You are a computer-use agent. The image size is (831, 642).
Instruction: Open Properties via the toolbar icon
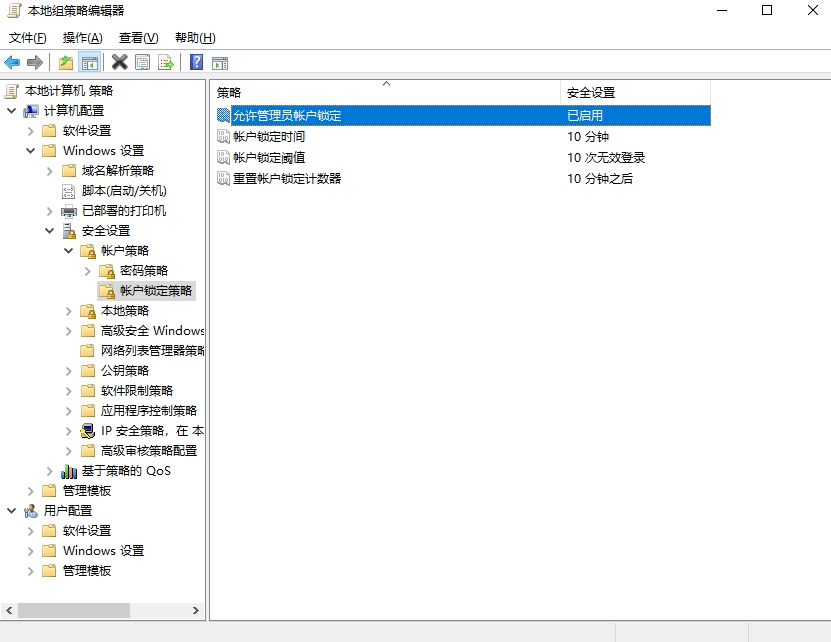click(x=142, y=63)
